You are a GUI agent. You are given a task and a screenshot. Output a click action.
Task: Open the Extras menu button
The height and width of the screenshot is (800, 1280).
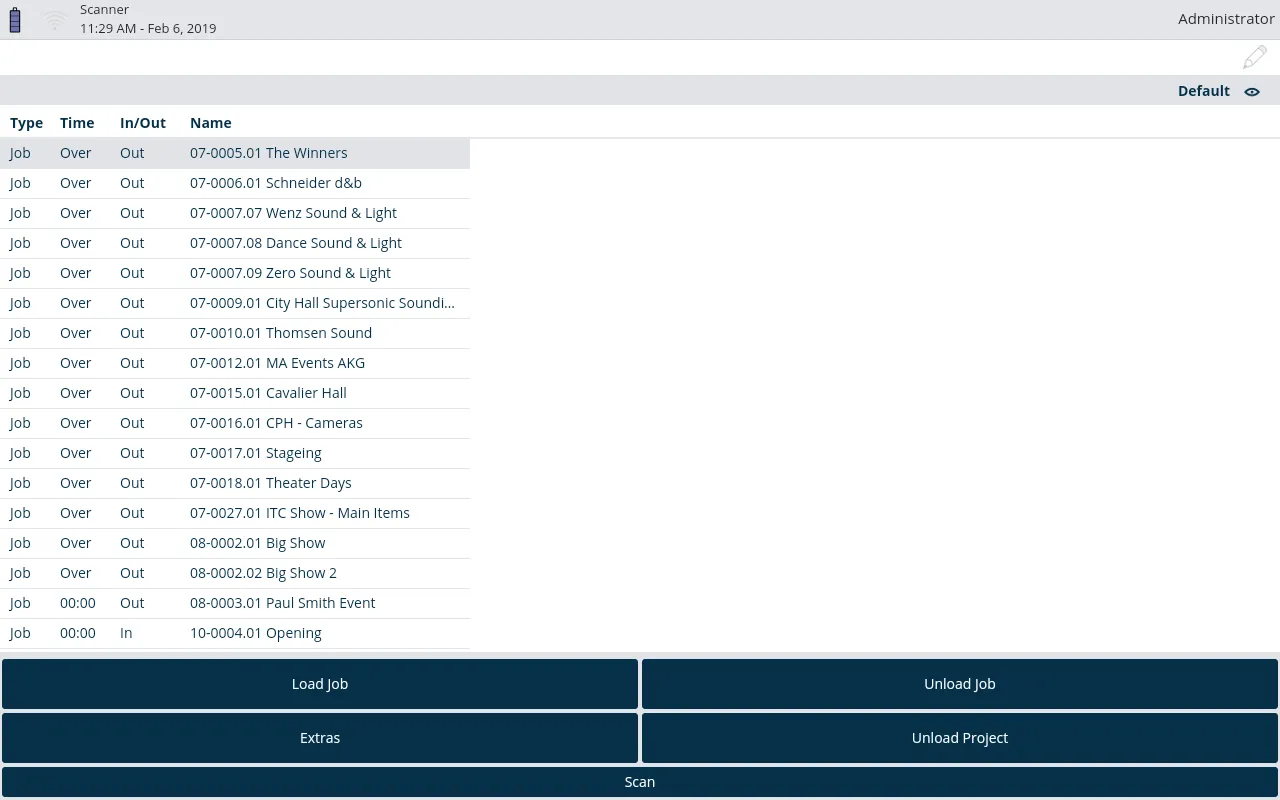click(x=320, y=738)
